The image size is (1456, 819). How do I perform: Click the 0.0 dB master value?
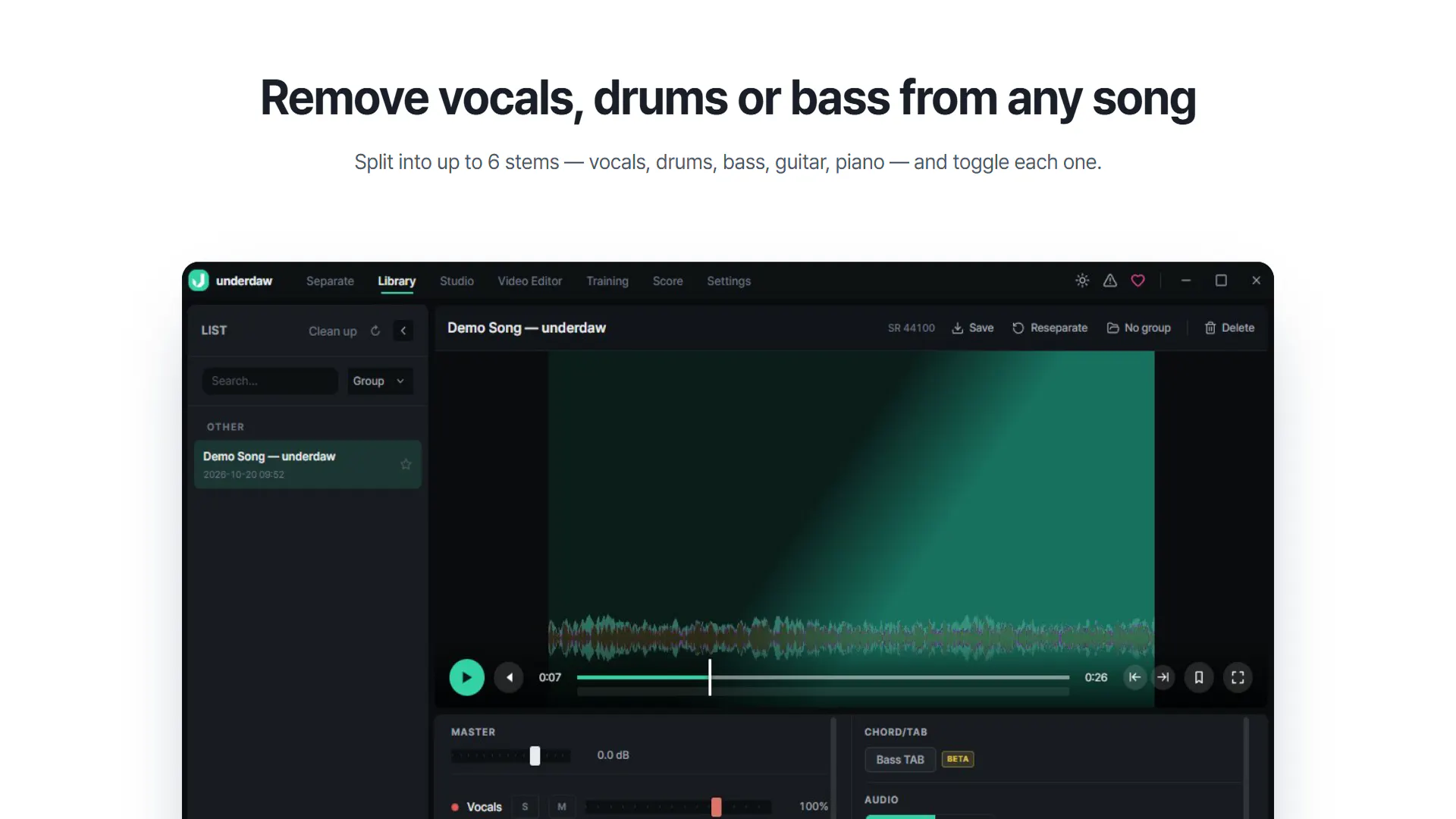(613, 755)
